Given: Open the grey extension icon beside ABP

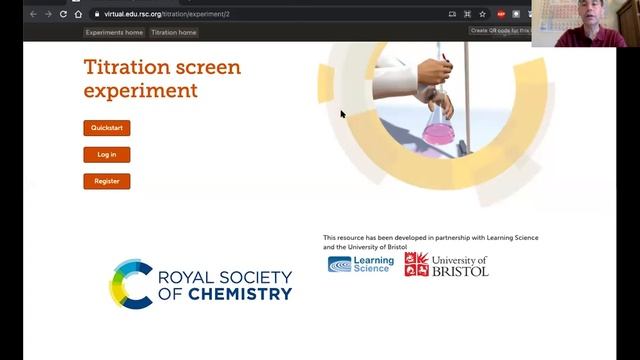Looking at the screenshot, I should [x=516, y=14].
